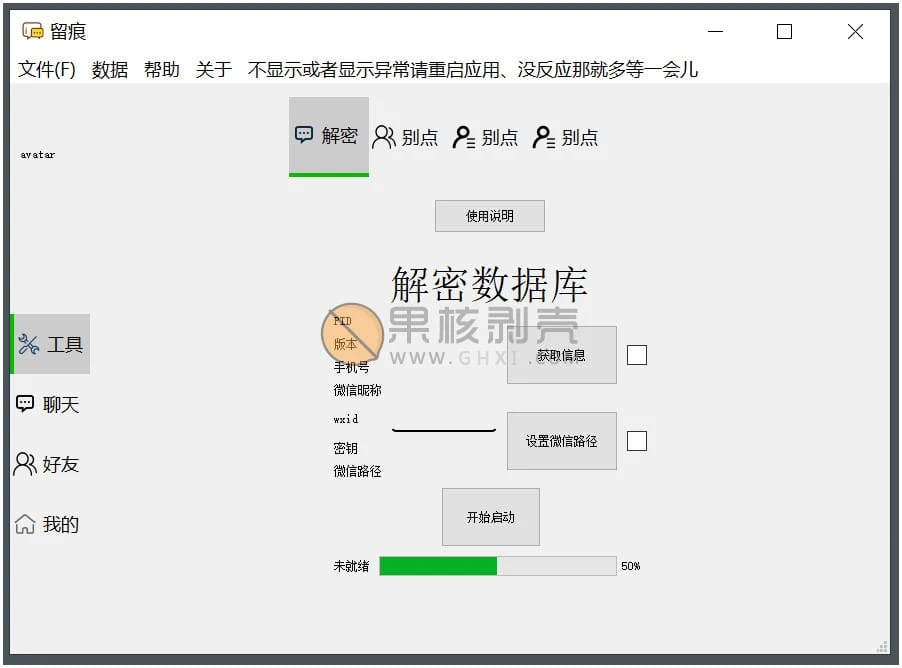Open the 我的 home icon in sidebar
This screenshot has height=668, width=902.
tap(24, 524)
